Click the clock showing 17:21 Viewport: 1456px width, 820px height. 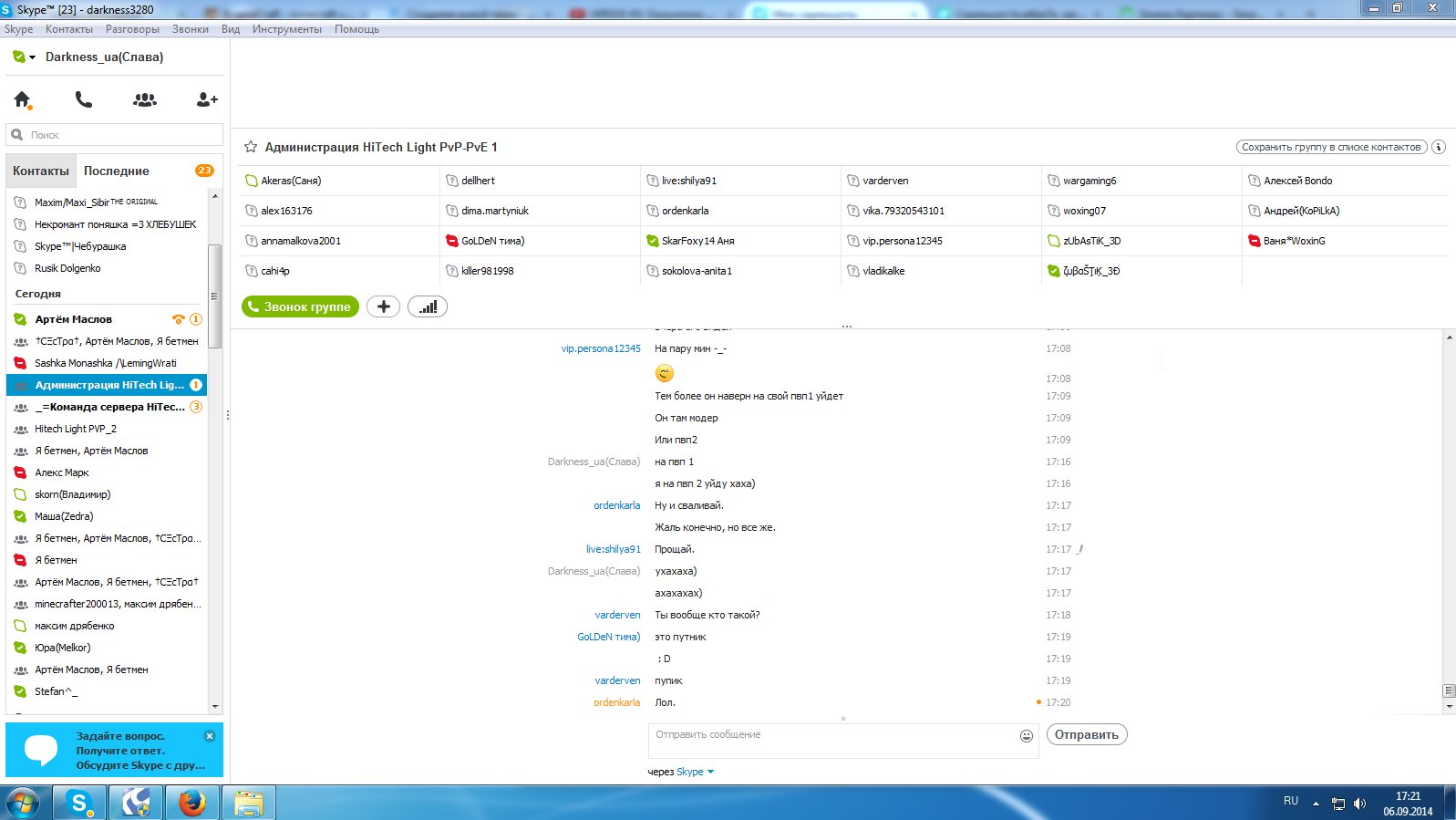[1408, 796]
